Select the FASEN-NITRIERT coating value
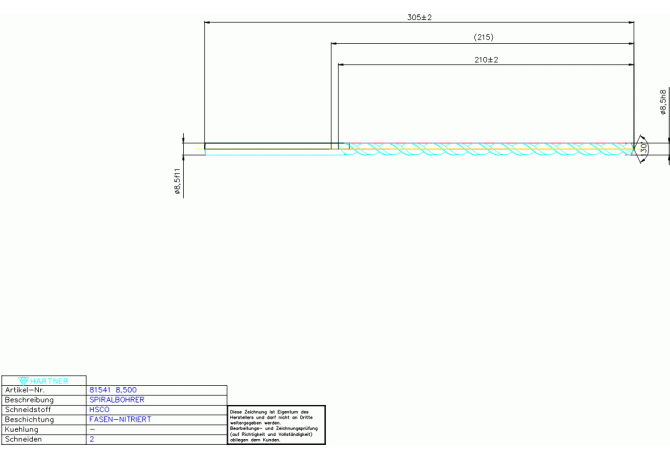The image size is (670, 460). pos(120,420)
